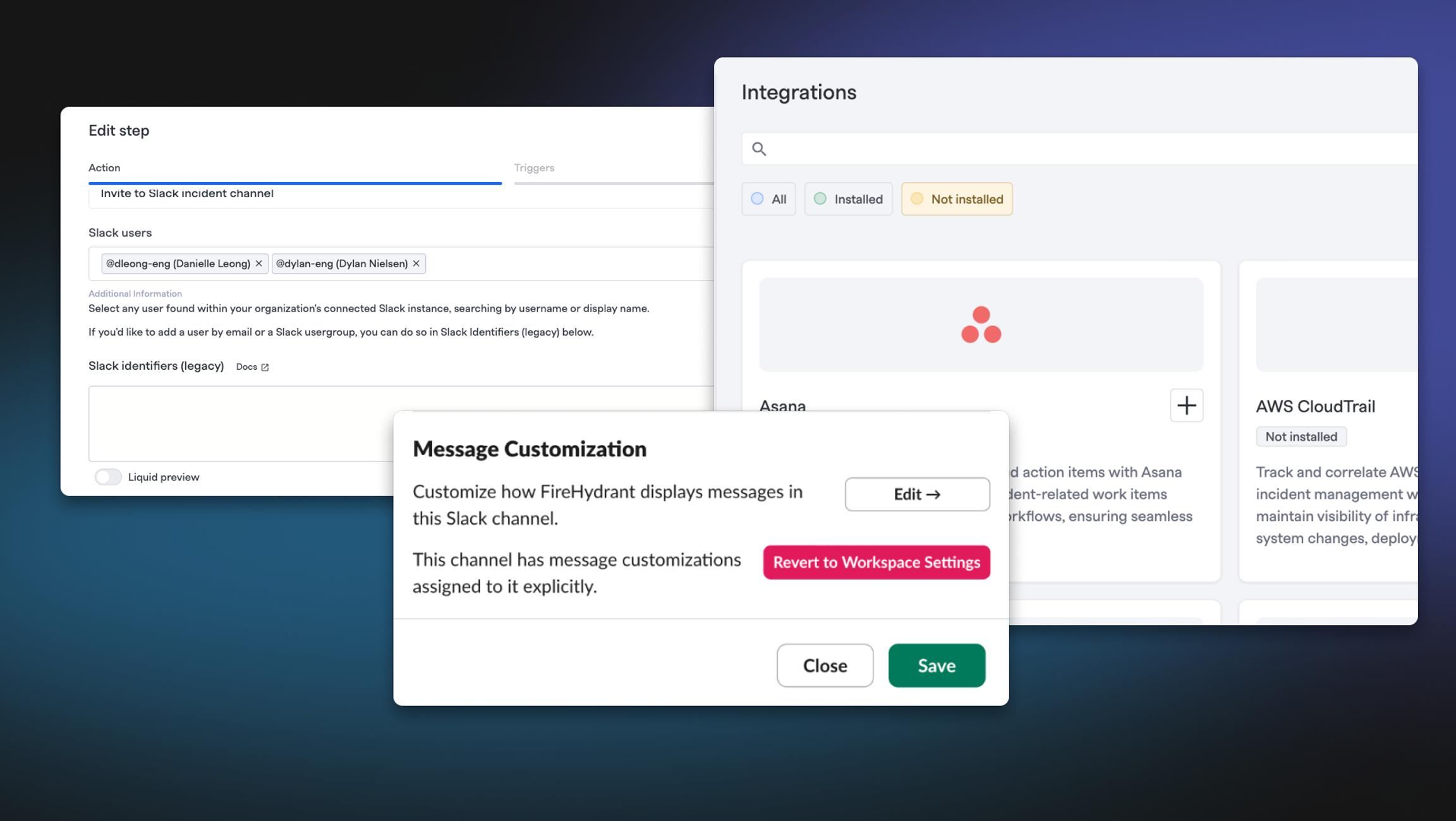
Task: Click inside the Slack users field
Action: [569, 264]
